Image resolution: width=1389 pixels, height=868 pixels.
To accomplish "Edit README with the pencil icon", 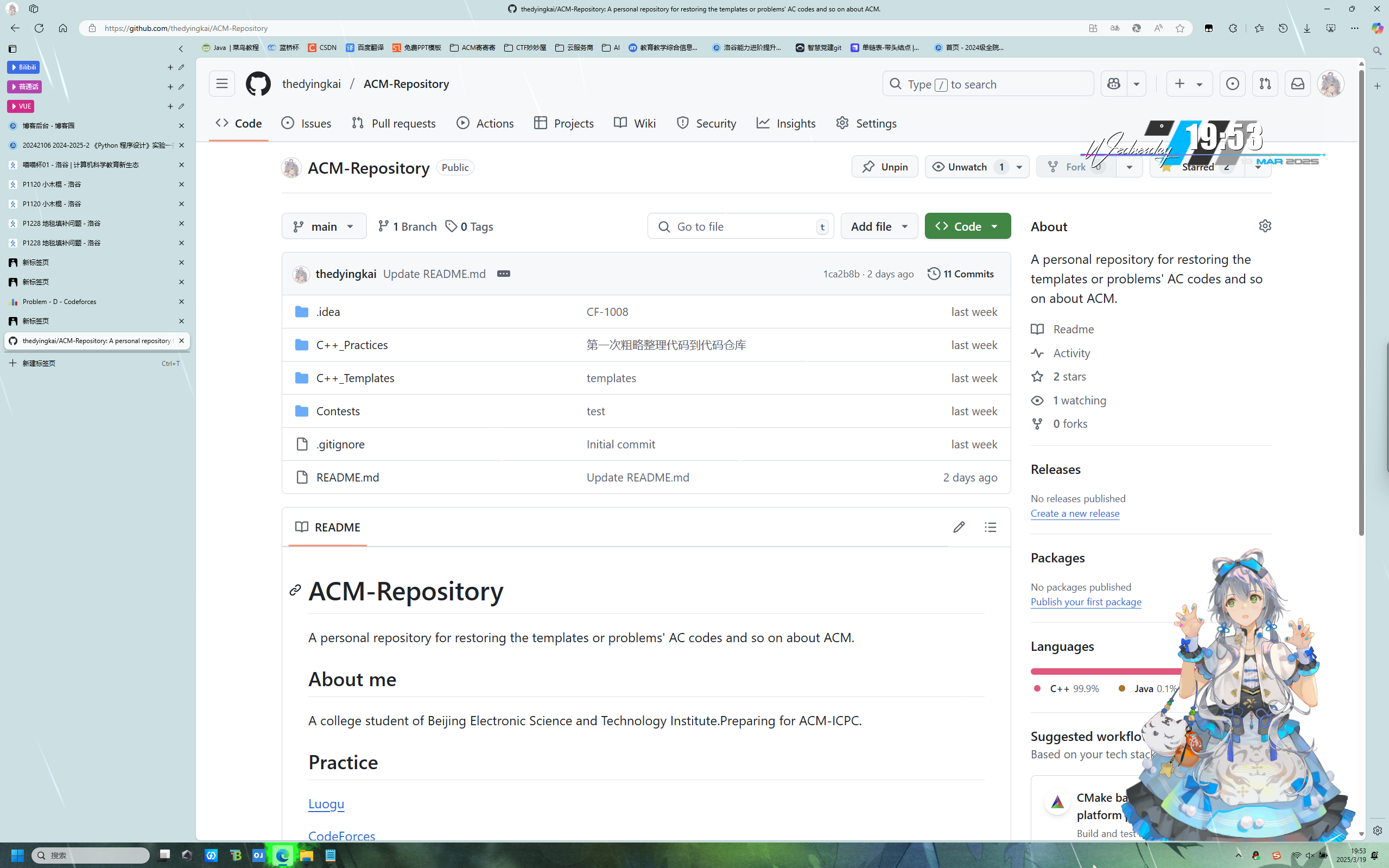I will pyautogui.click(x=959, y=527).
